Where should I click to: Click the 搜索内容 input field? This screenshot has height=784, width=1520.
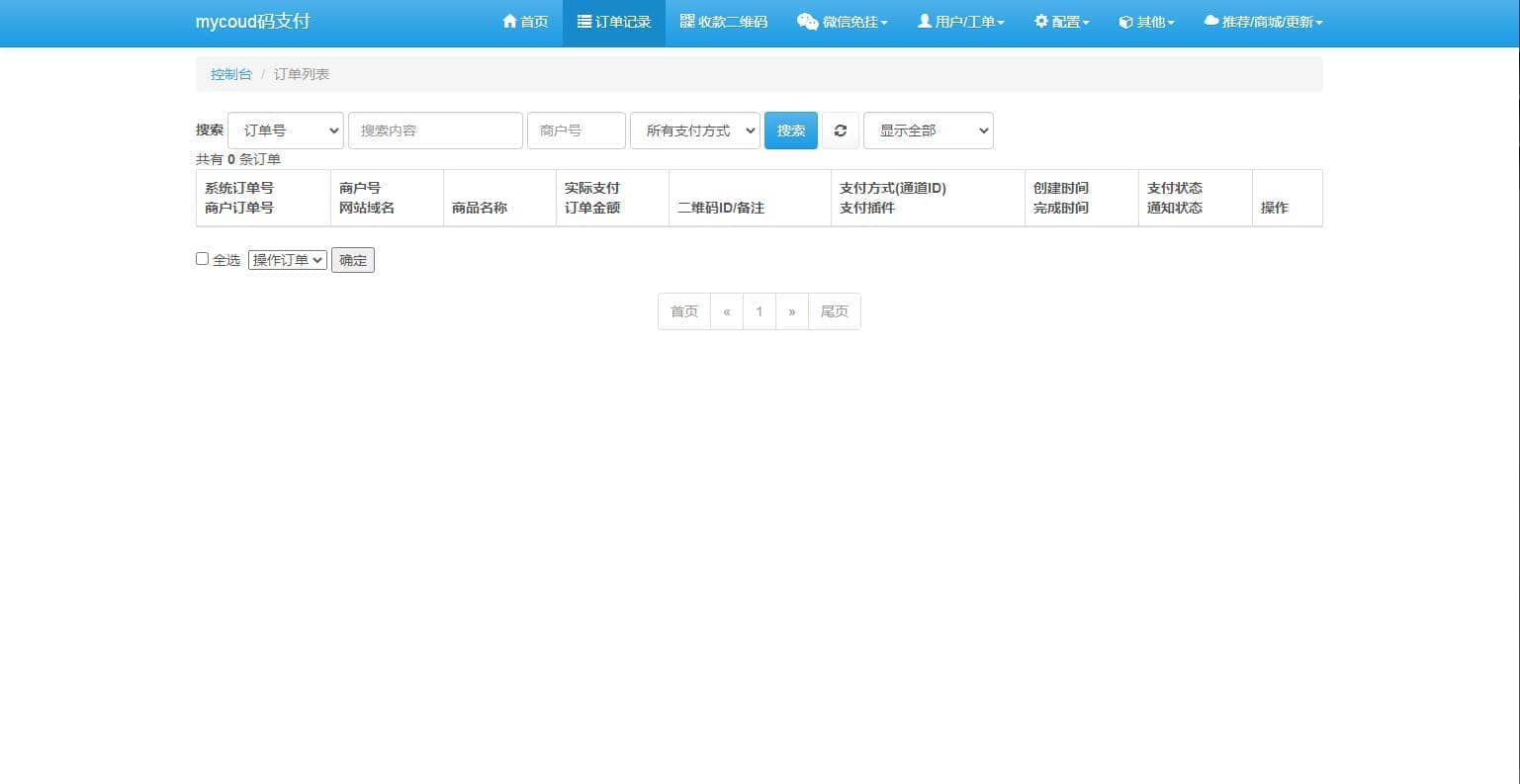click(435, 131)
